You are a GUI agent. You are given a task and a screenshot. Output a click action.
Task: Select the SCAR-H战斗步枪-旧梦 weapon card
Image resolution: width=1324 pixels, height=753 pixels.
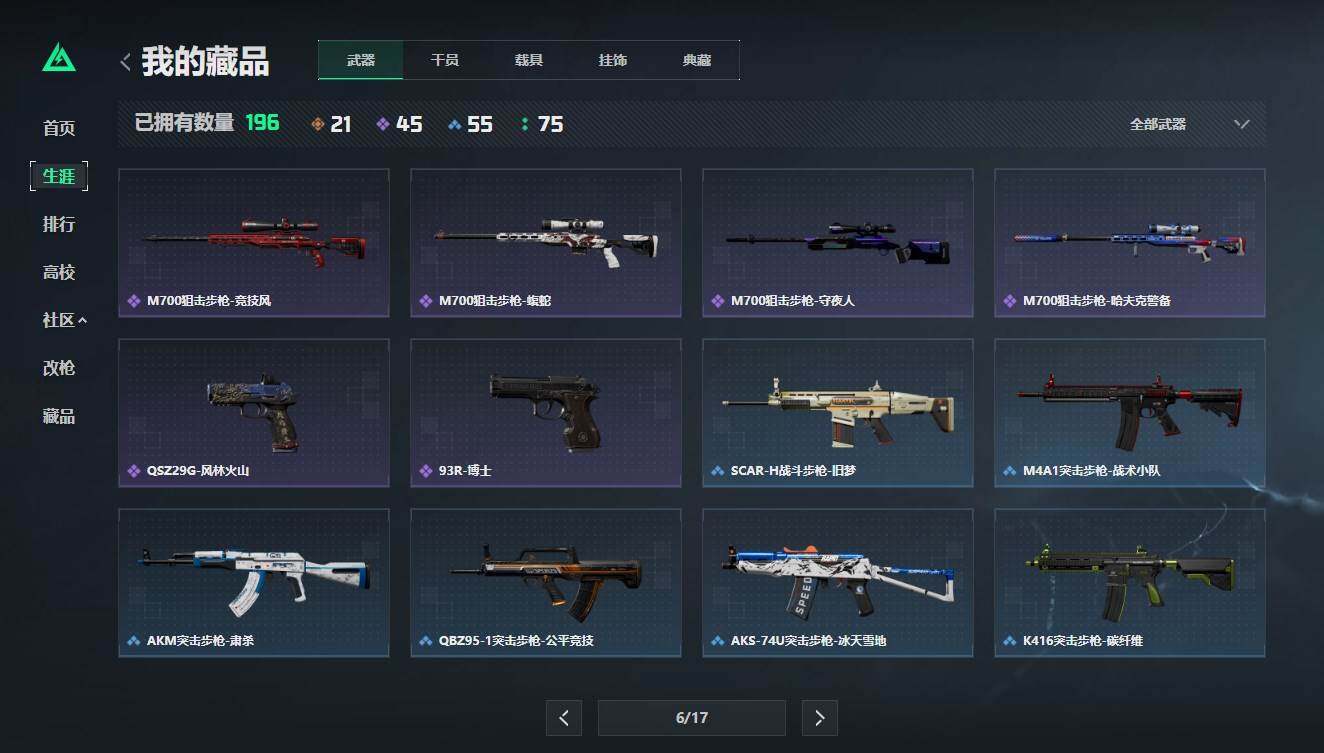click(x=838, y=413)
